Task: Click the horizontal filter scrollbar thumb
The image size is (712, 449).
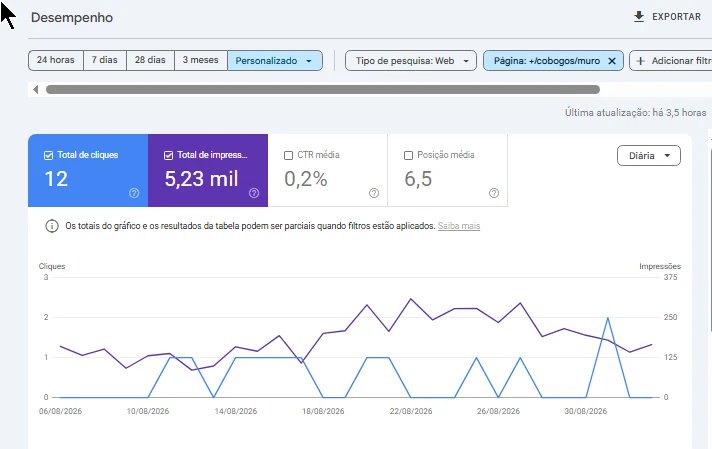Action: pyautogui.click(x=323, y=89)
